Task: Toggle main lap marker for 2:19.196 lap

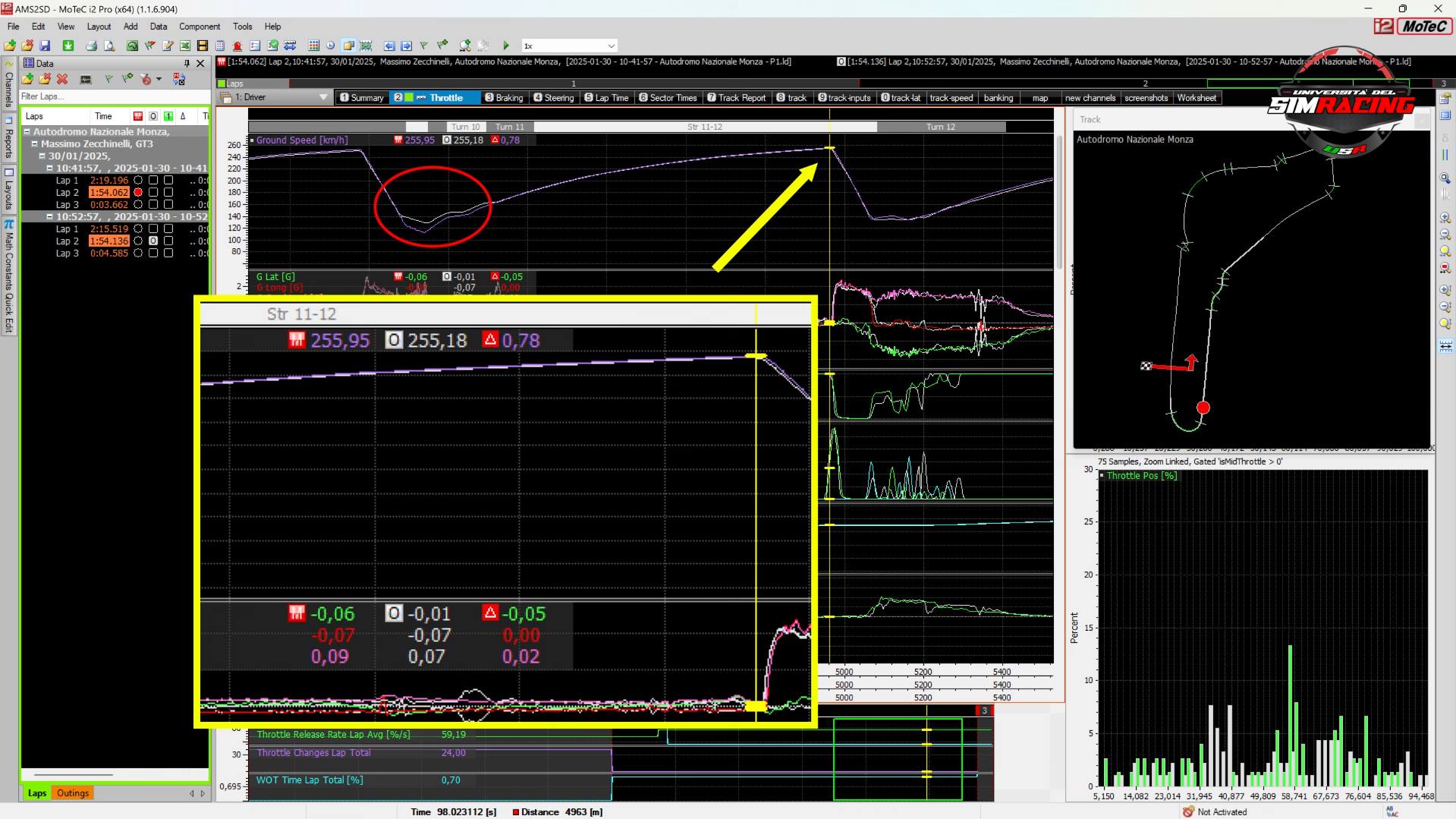Action: (138, 181)
